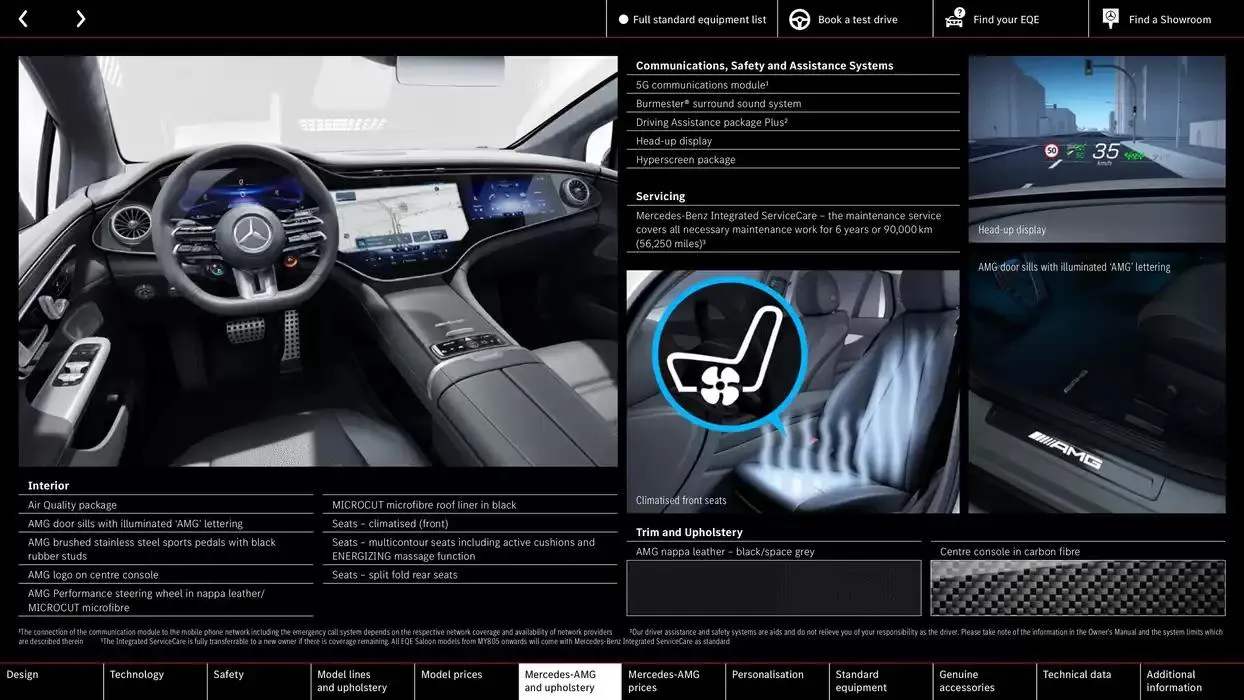Open the Standard equipment tab
Screen dimensions: 1244x700
tap(881, 681)
